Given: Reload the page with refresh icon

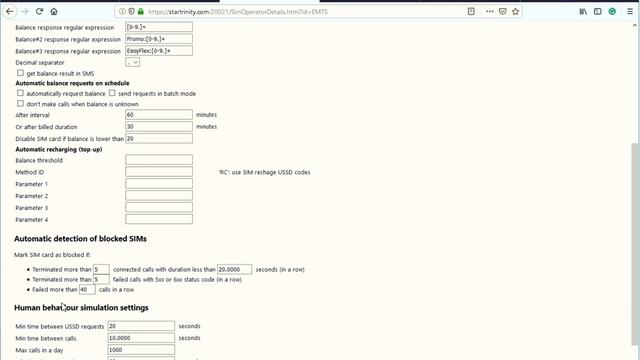Looking at the screenshot, I should (39, 11).
